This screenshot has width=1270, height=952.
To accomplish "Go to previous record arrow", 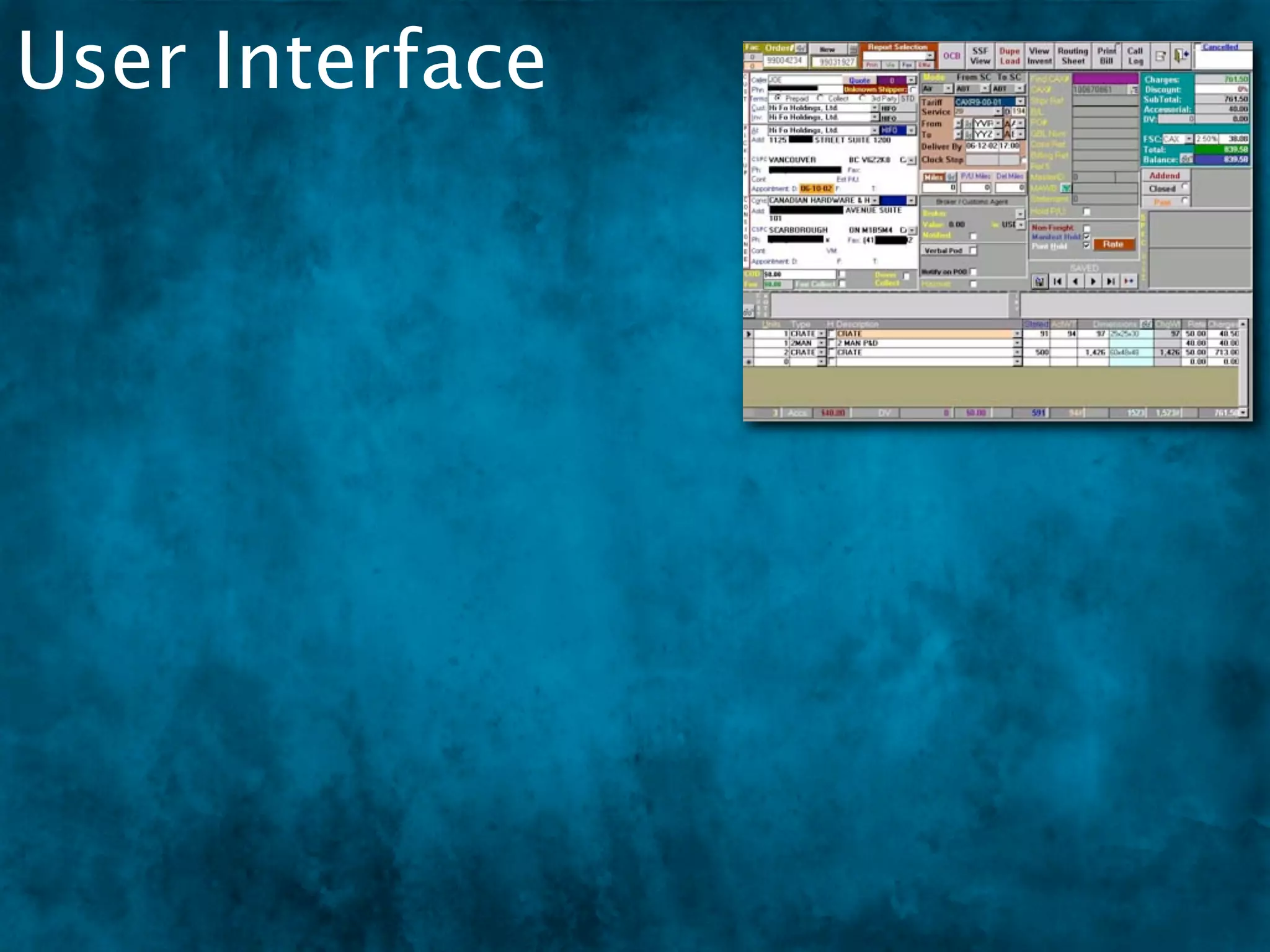I will (x=1075, y=281).
